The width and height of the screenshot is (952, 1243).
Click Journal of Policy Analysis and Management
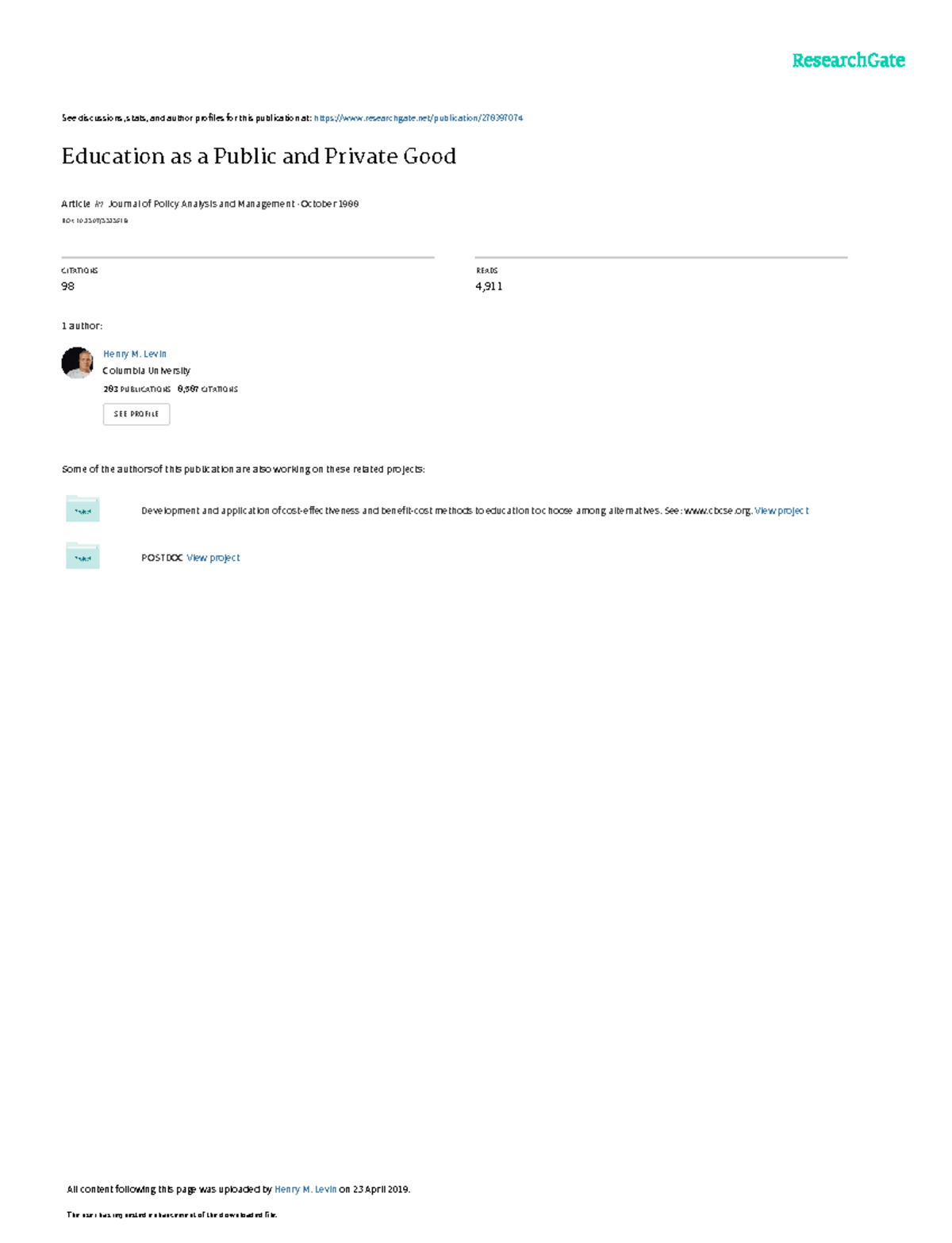point(202,204)
